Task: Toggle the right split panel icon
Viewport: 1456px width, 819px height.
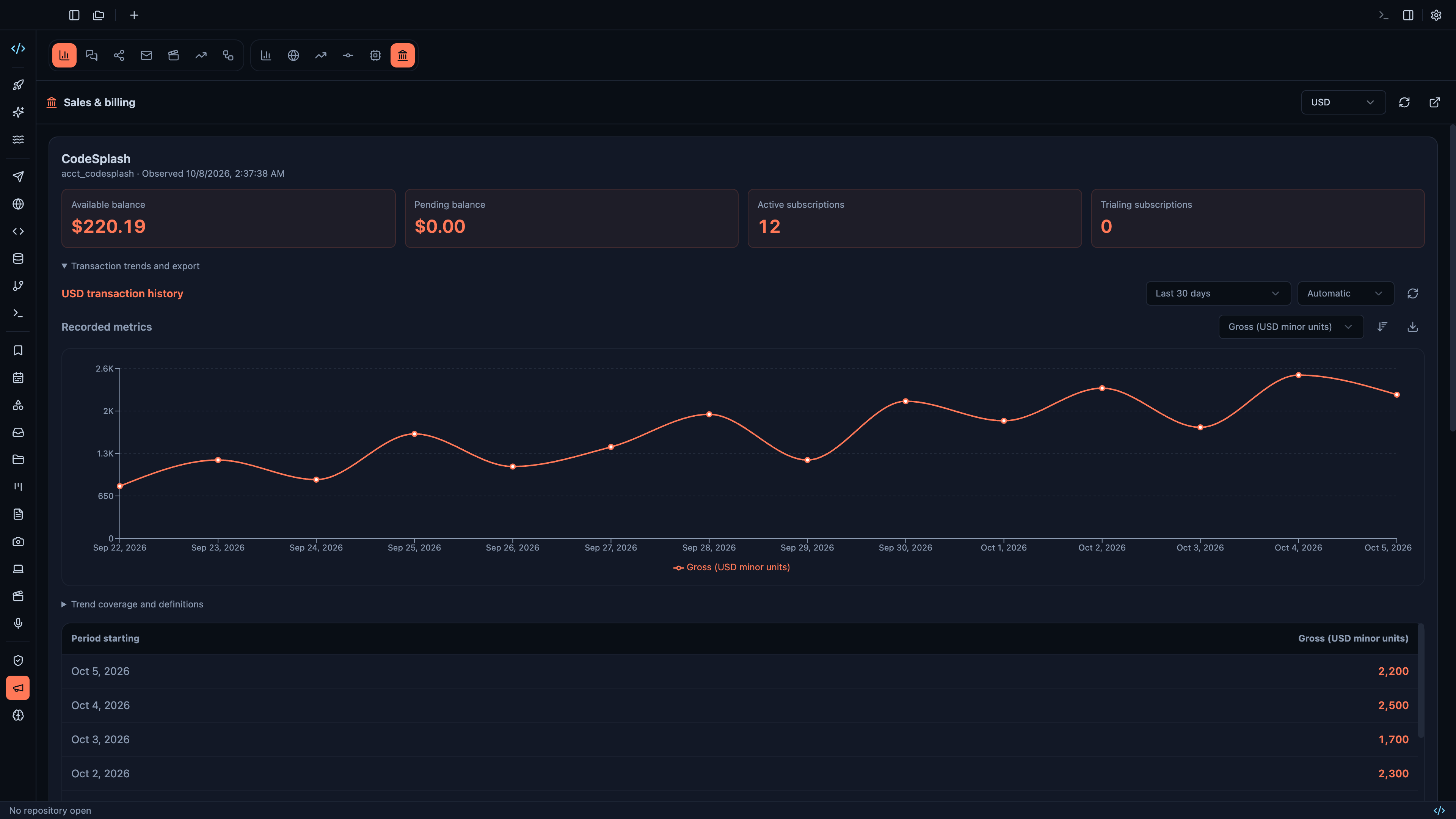Action: [1408, 15]
